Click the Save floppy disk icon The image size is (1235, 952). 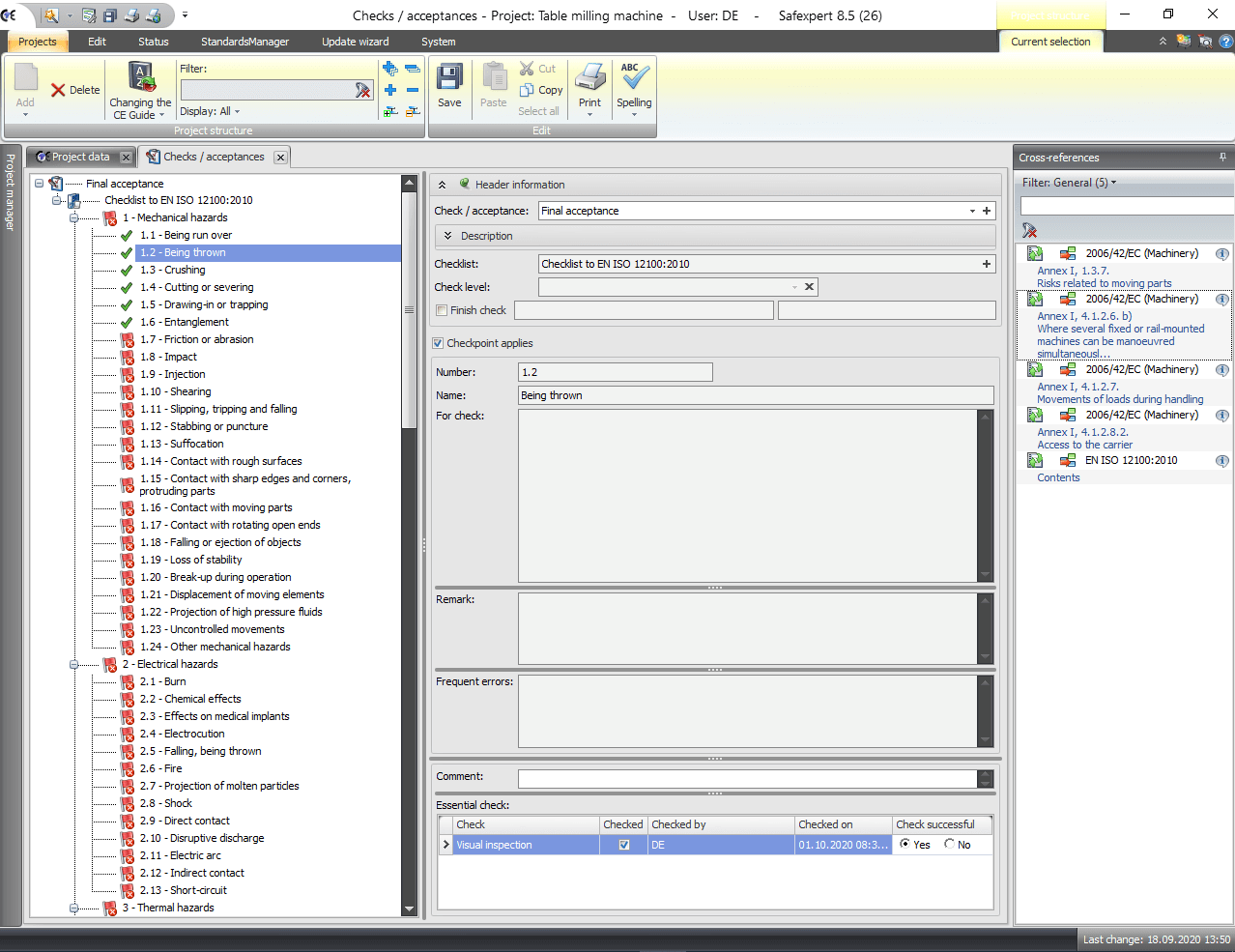point(449,77)
